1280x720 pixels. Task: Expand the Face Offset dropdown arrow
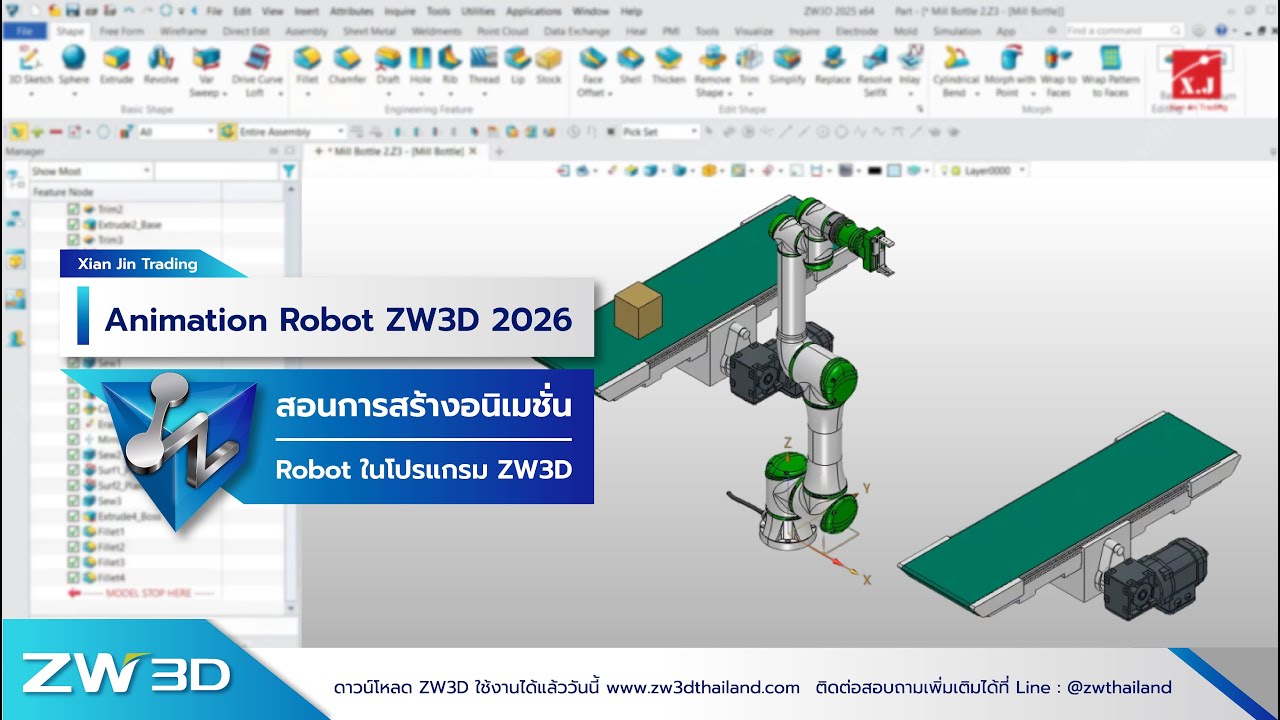(x=610, y=93)
